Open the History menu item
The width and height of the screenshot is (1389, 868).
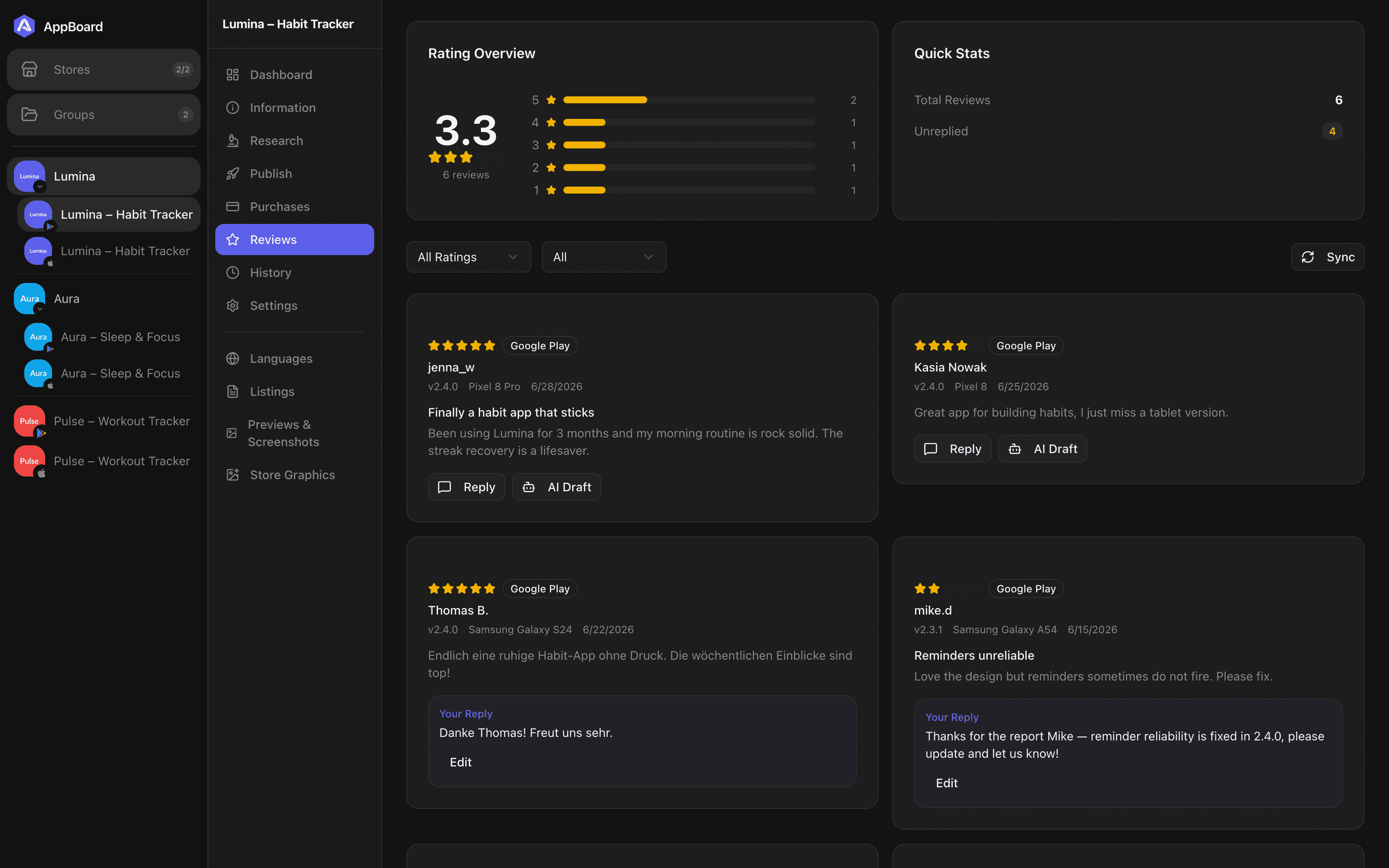(x=294, y=273)
